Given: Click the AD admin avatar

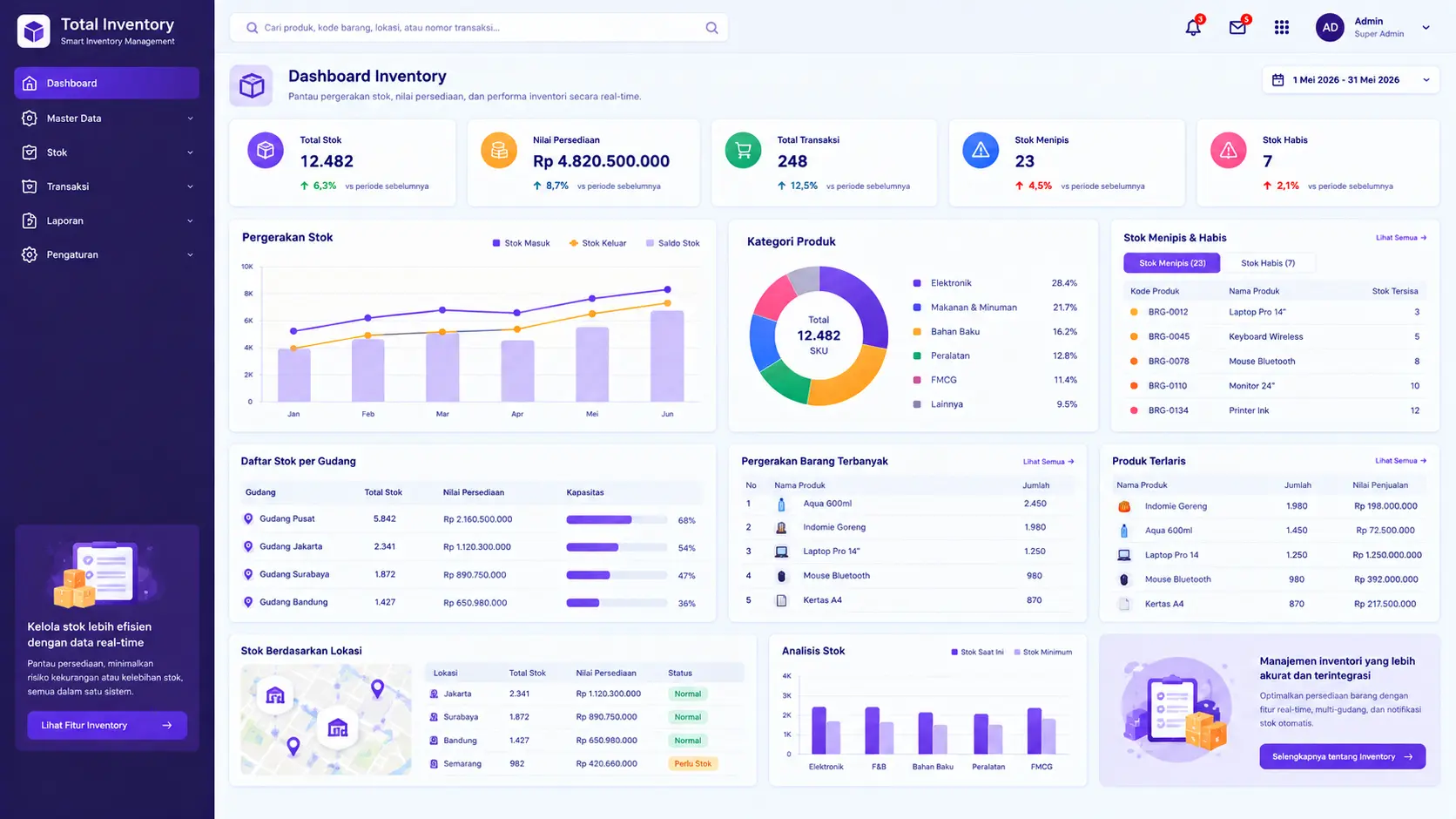Looking at the screenshot, I should (1330, 28).
